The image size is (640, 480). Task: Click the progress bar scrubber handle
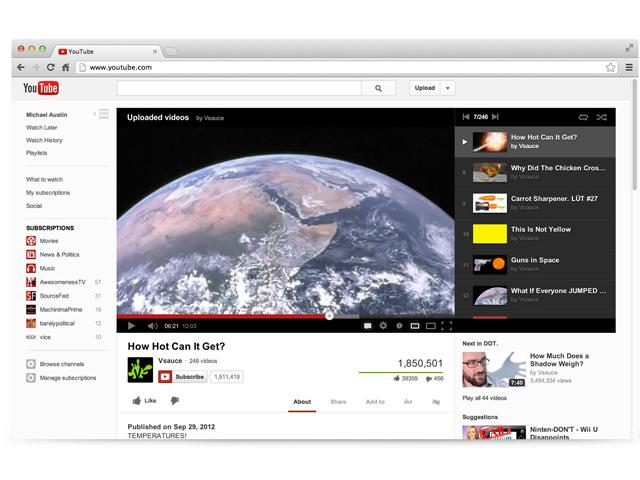329,316
